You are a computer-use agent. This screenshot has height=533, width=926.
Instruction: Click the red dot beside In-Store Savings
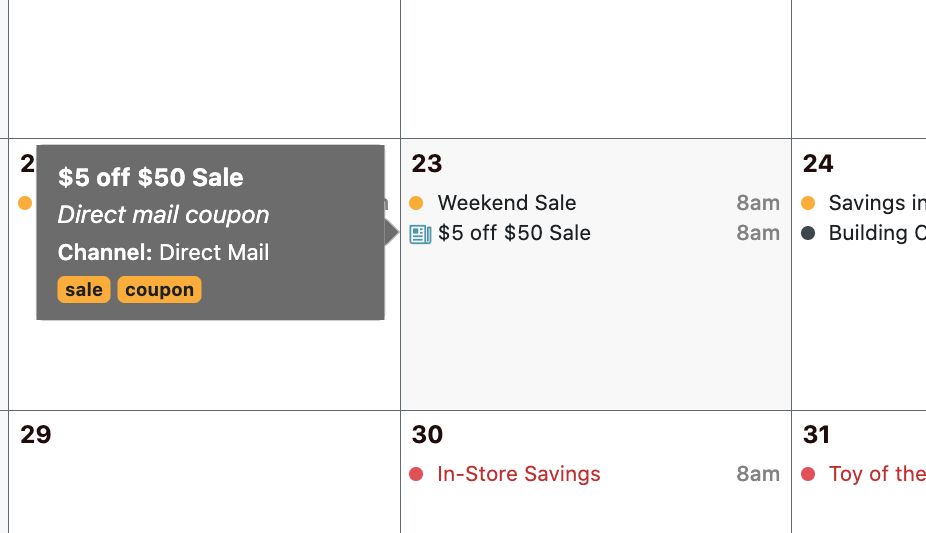coord(416,474)
